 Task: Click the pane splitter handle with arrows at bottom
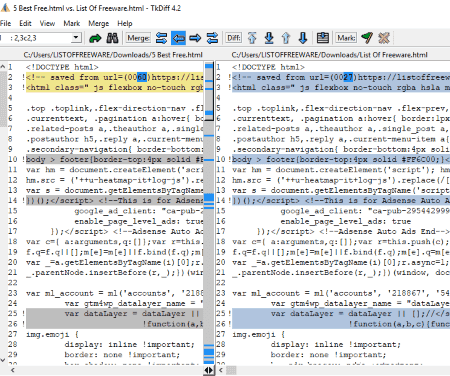[x=209, y=370]
